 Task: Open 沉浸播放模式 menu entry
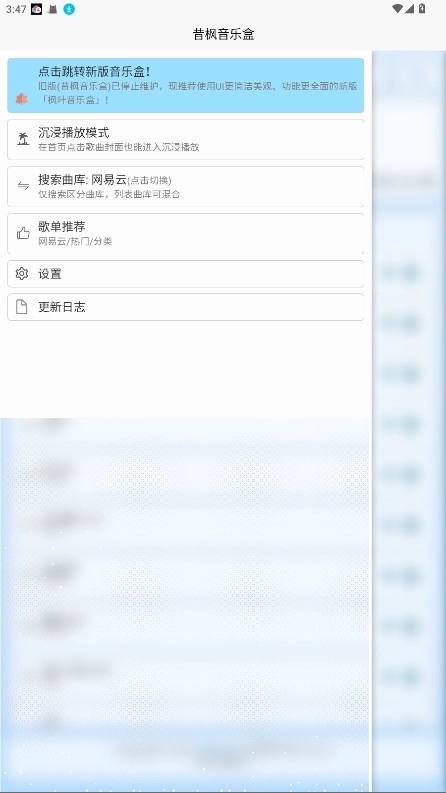[186, 140]
